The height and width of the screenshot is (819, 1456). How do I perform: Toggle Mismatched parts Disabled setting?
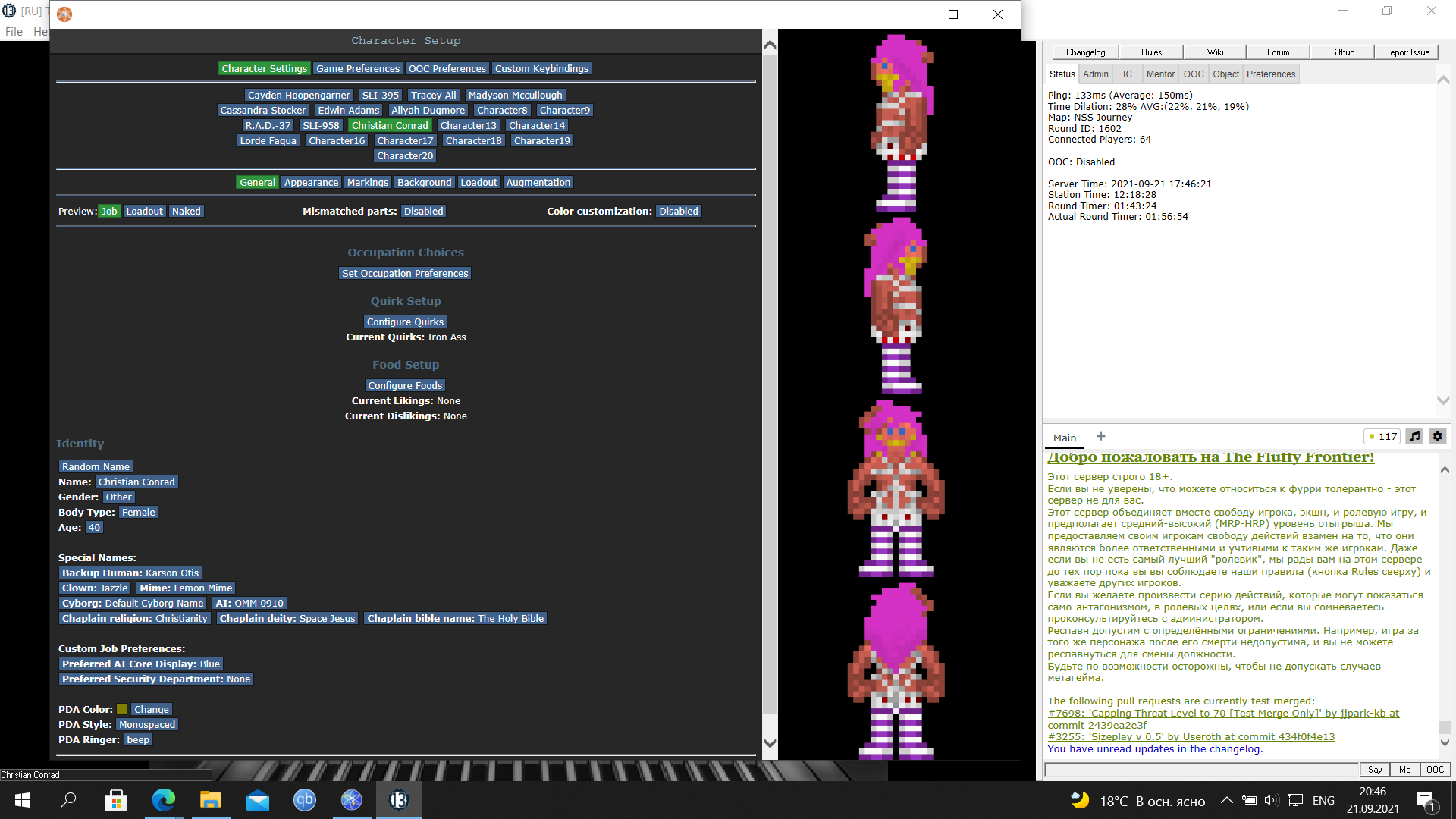(x=423, y=211)
